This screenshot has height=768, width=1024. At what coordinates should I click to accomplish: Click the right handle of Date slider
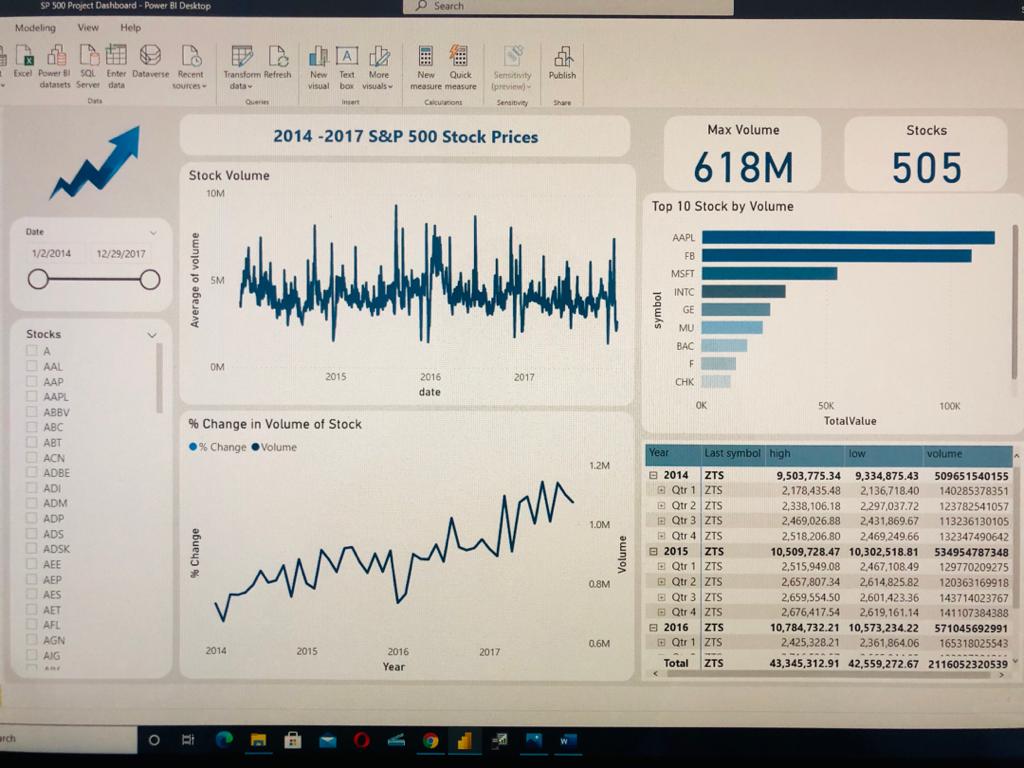[x=150, y=280]
